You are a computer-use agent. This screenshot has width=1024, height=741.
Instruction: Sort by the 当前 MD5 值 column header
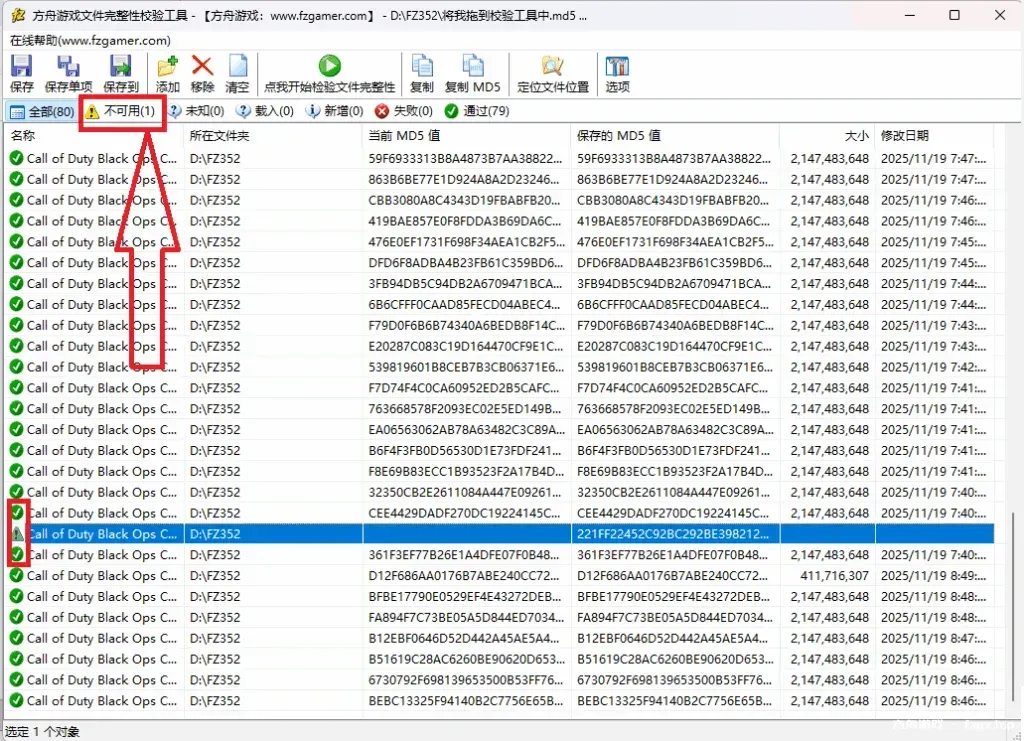[x=466, y=136]
